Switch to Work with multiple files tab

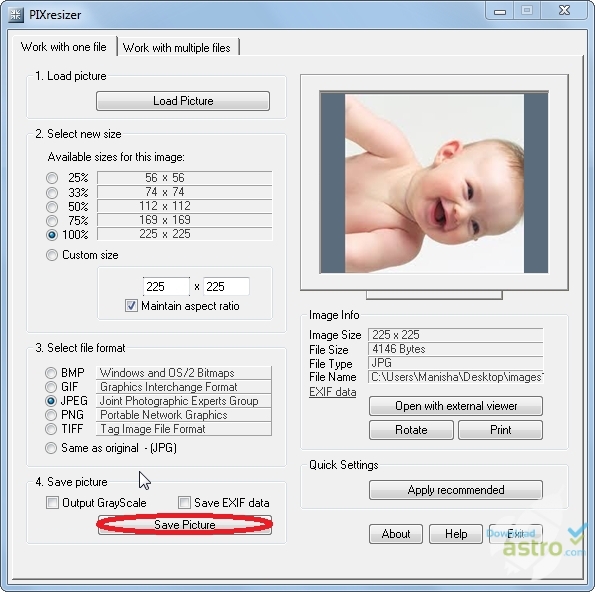pyautogui.click(x=177, y=47)
